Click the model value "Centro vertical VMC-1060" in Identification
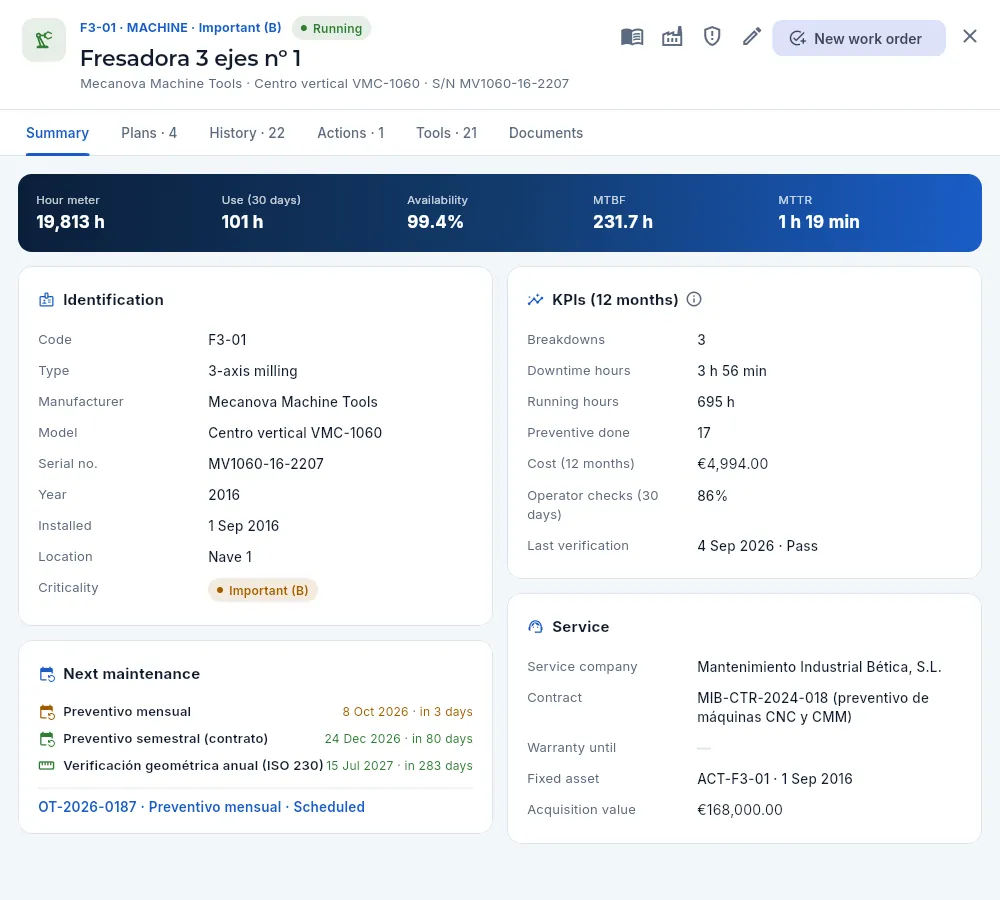The width and height of the screenshot is (1000, 900). click(x=295, y=433)
